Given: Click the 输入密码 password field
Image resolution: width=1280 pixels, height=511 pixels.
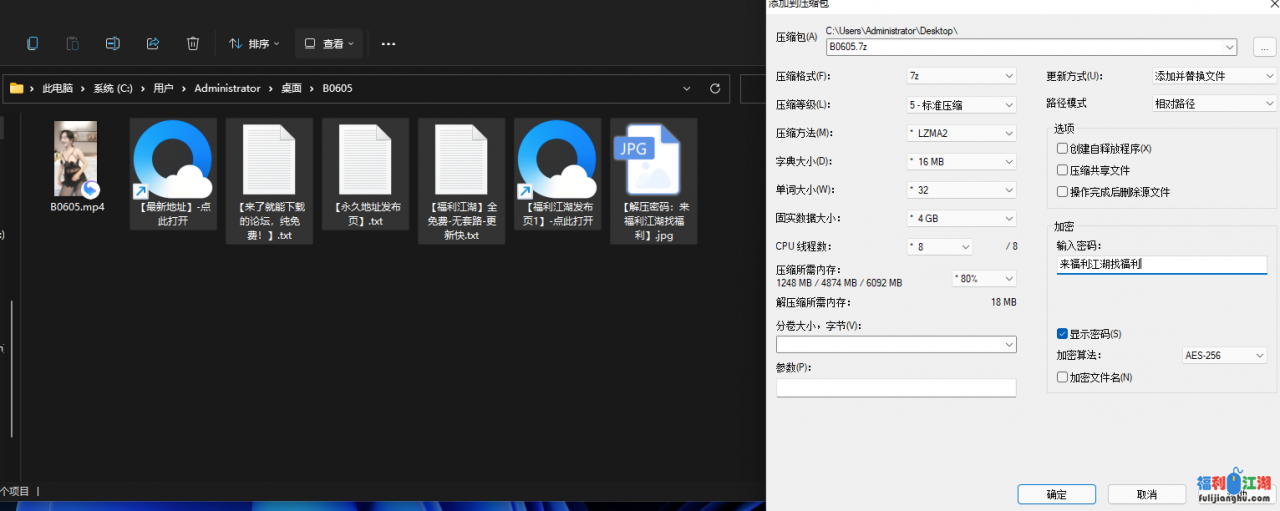Looking at the screenshot, I should [x=1160, y=265].
